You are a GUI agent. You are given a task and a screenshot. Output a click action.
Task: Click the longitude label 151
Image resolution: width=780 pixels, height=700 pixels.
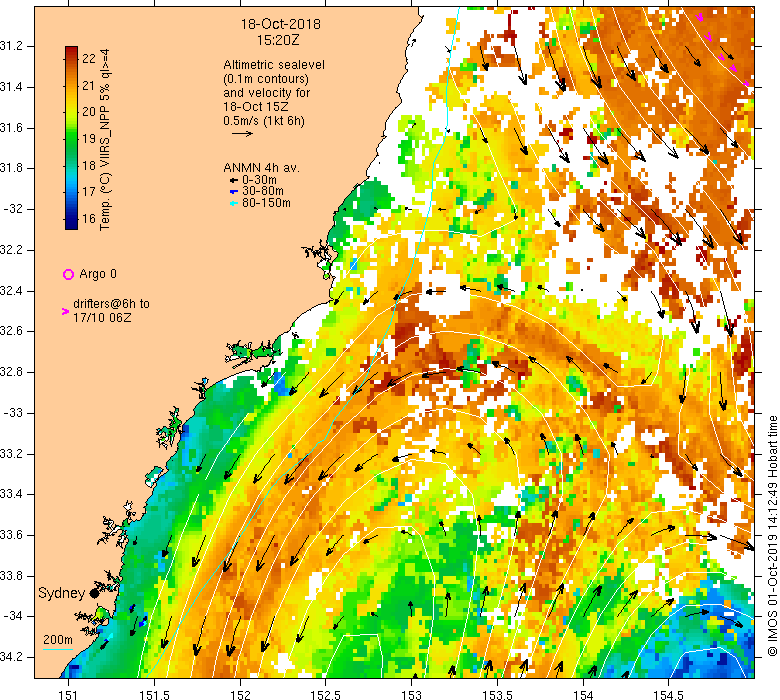tap(69, 695)
